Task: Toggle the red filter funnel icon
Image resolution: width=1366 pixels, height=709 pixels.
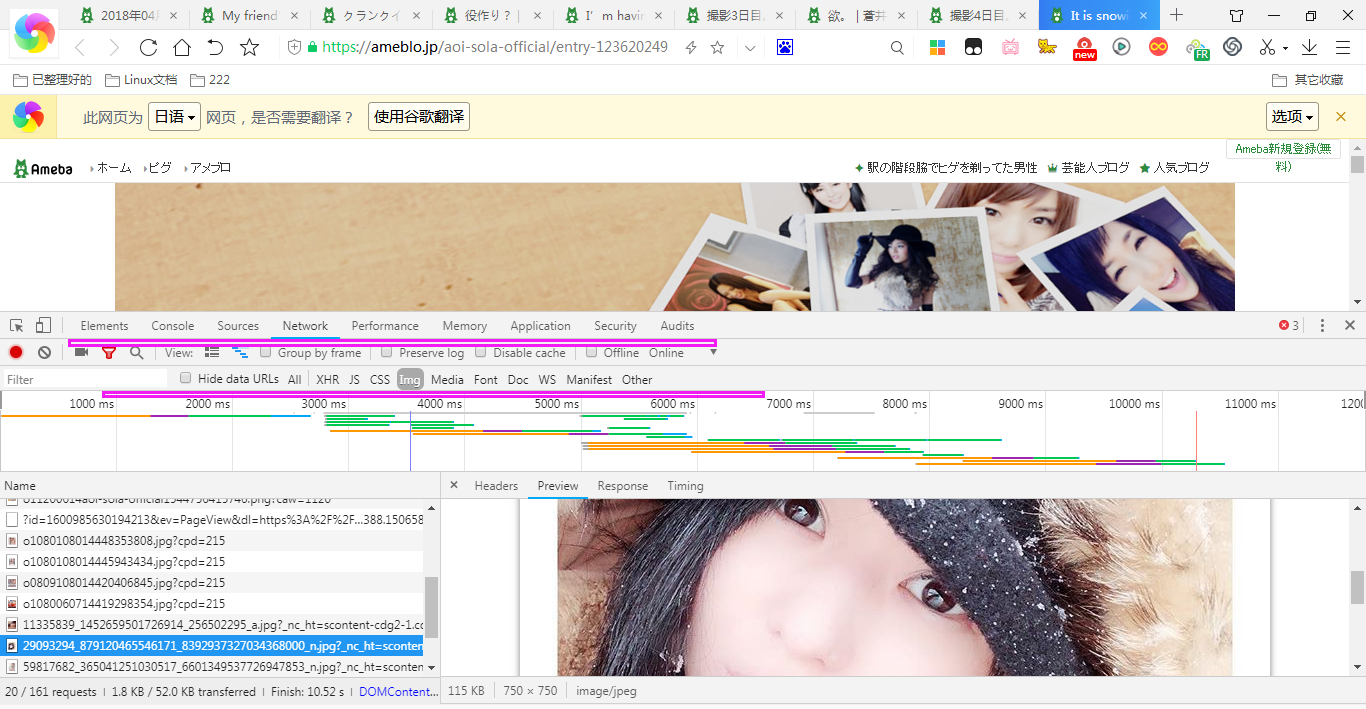Action: (x=109, y=352)
